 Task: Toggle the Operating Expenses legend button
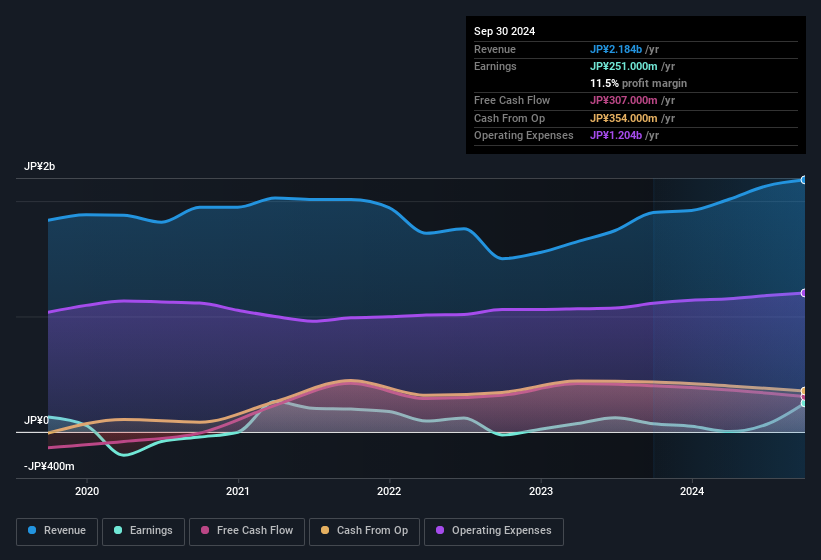(x=494, y=531)
